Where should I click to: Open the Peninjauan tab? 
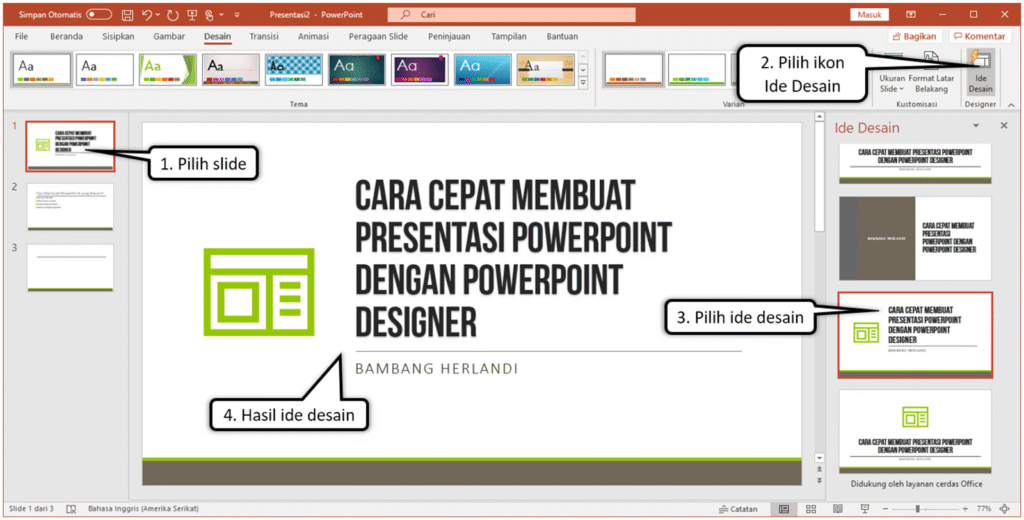coord(451,37)
